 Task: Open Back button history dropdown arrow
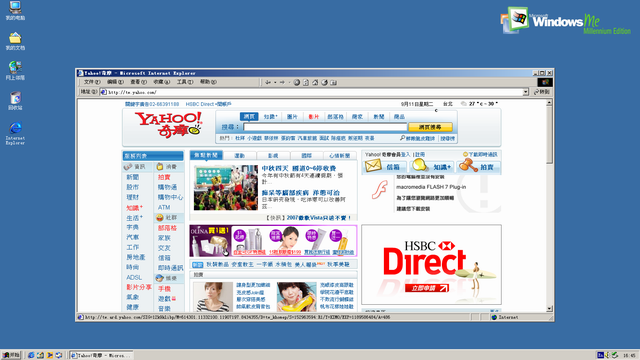[x=275, y=82]
